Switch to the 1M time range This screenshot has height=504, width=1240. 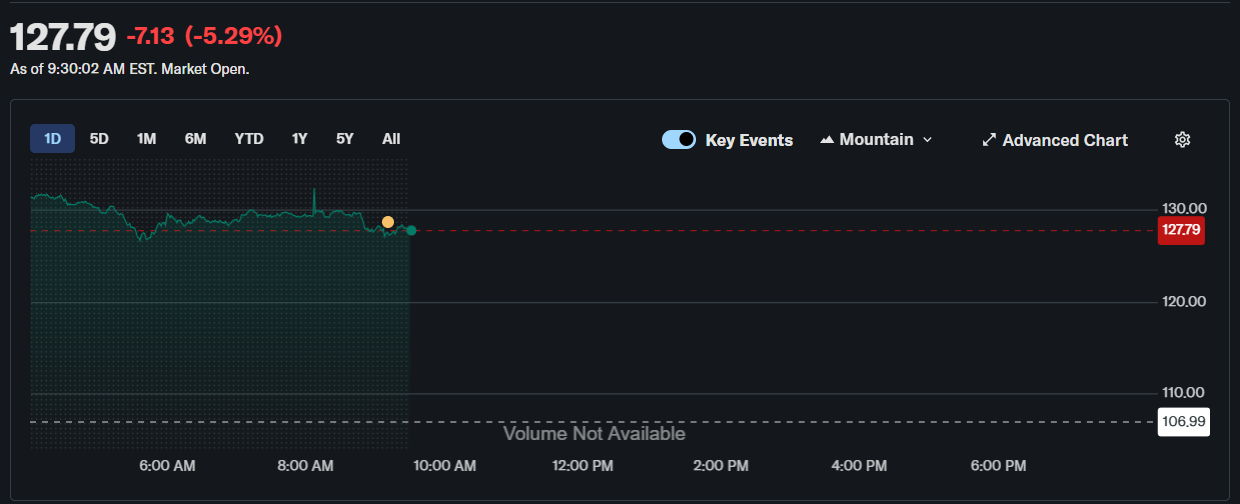point(146,139)
